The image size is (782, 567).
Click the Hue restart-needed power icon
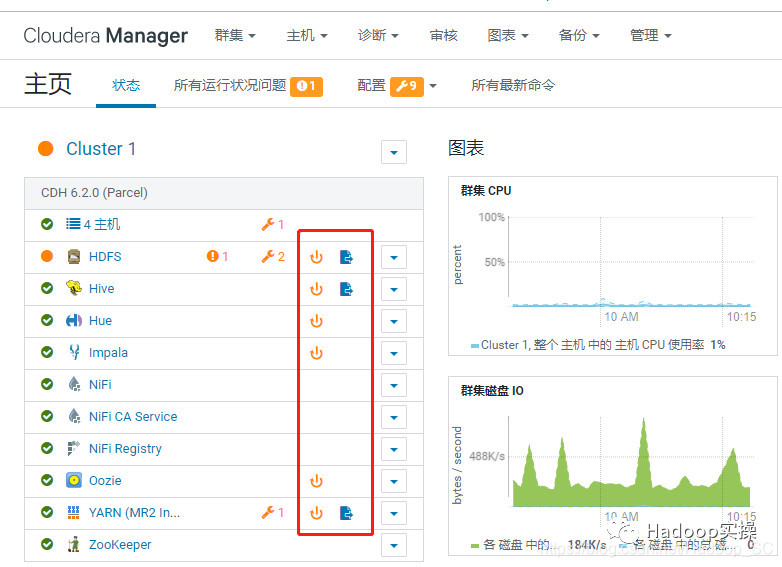pos(316,321)
